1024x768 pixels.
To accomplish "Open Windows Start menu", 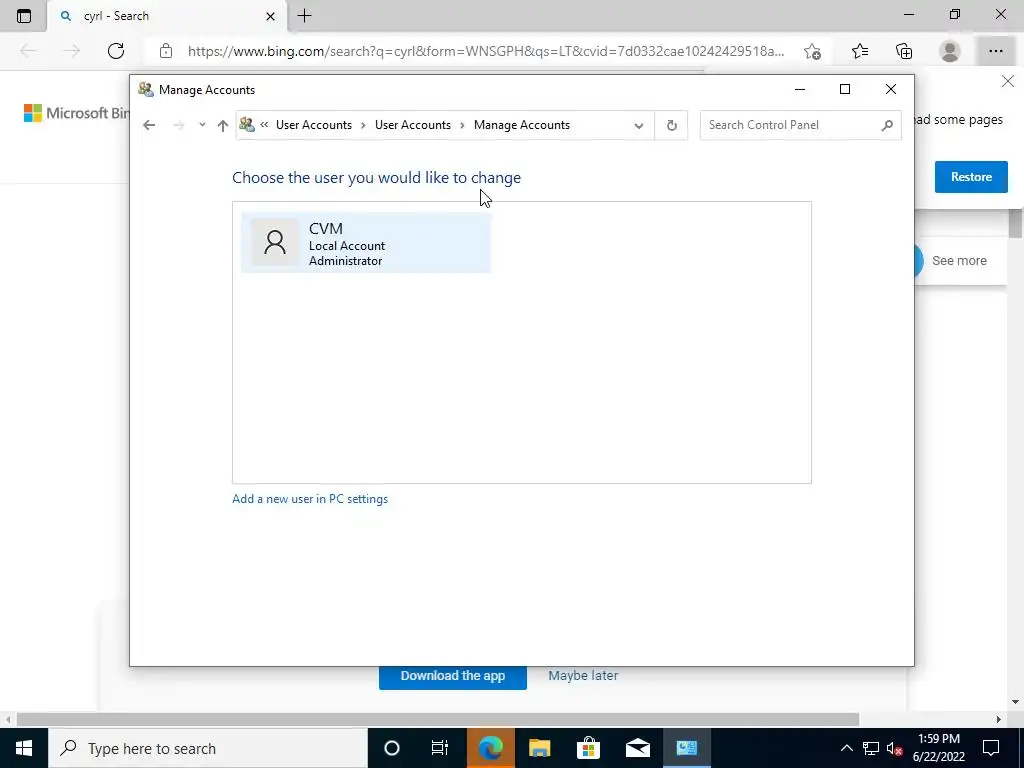I will tap(24, 748).
